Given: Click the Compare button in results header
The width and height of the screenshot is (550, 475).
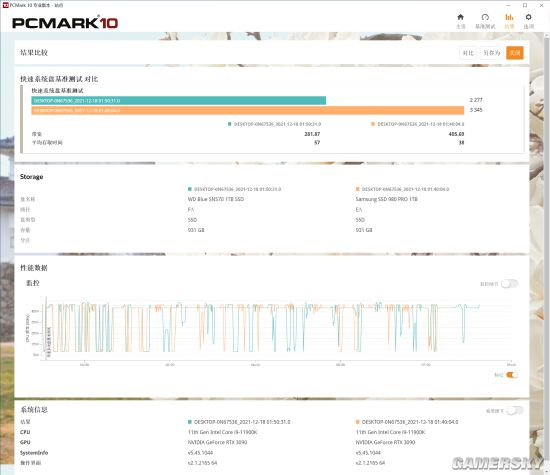Looking at the screenshot, I should (x=468, y=53).
